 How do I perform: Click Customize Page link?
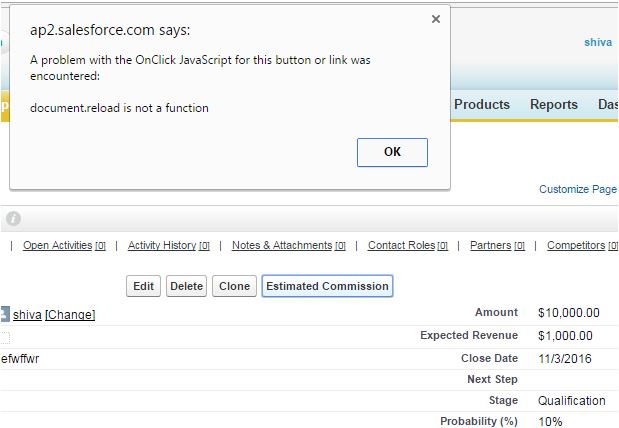(577, 189)
